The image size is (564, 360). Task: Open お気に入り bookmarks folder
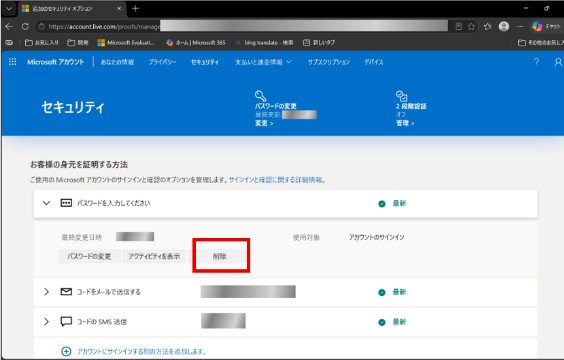tap(41, 42)
